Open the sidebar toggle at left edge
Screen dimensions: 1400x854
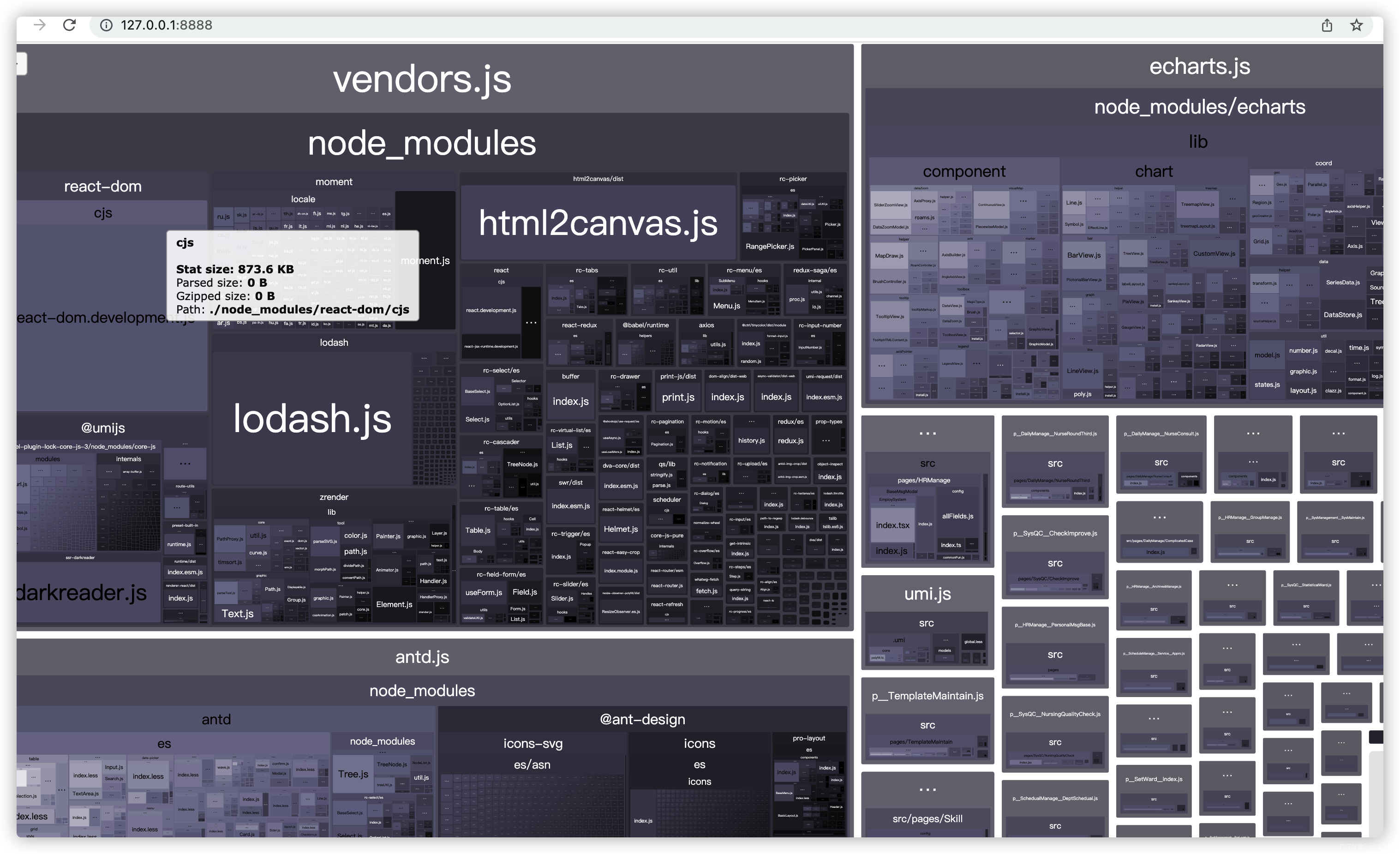(x=22, y=64)
